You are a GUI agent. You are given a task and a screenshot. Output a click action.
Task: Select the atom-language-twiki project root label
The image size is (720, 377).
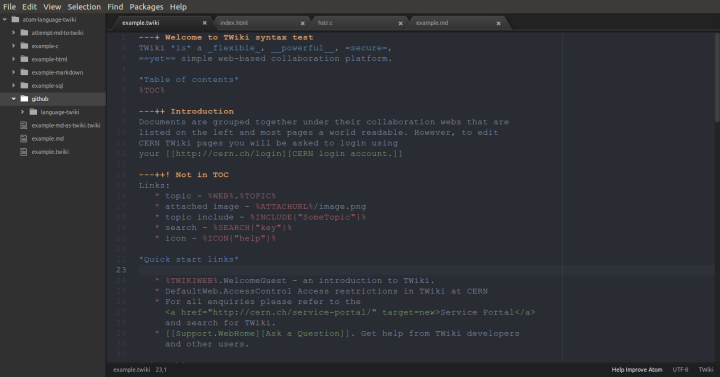(49, 20)
